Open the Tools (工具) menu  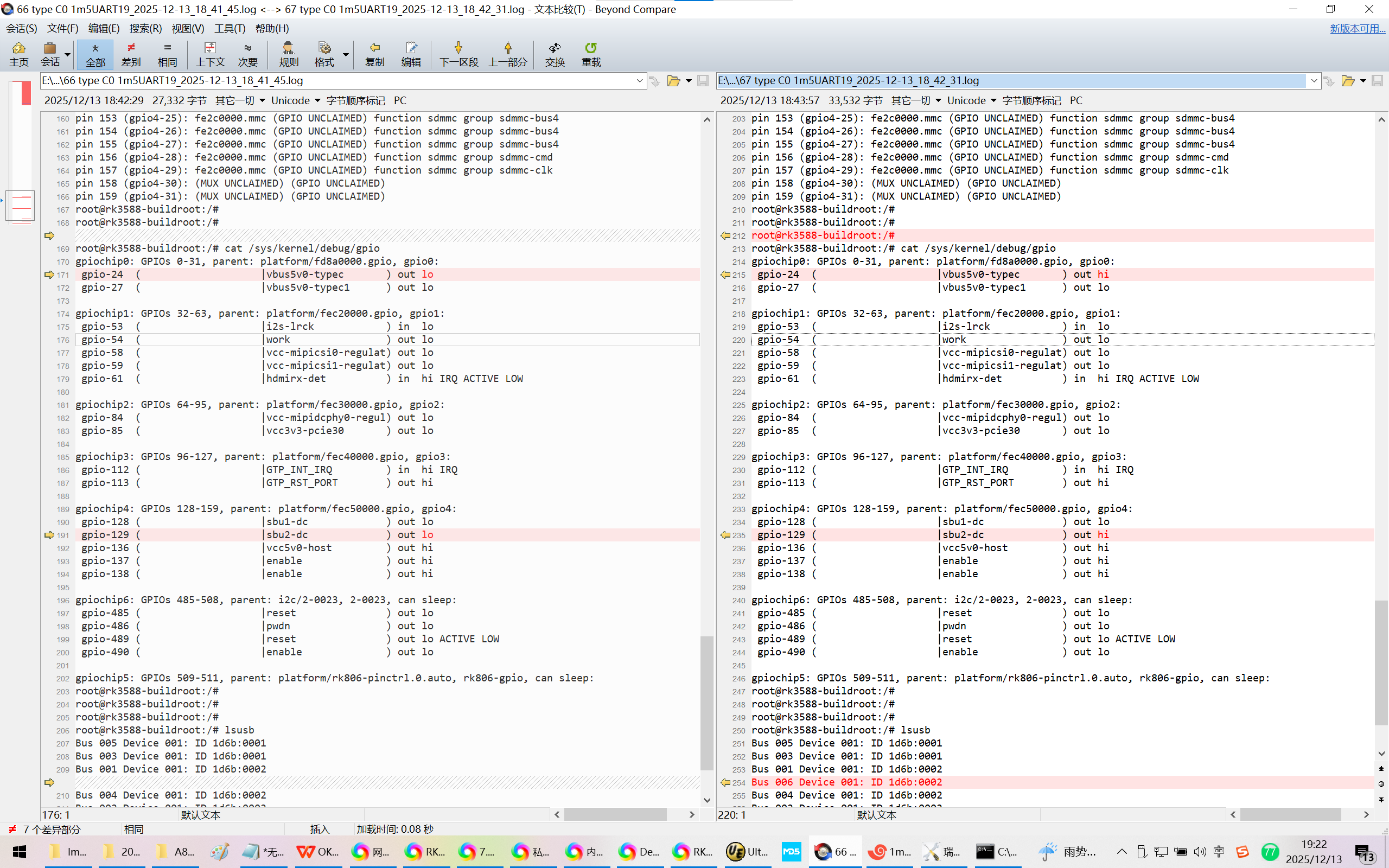(230, 28)
